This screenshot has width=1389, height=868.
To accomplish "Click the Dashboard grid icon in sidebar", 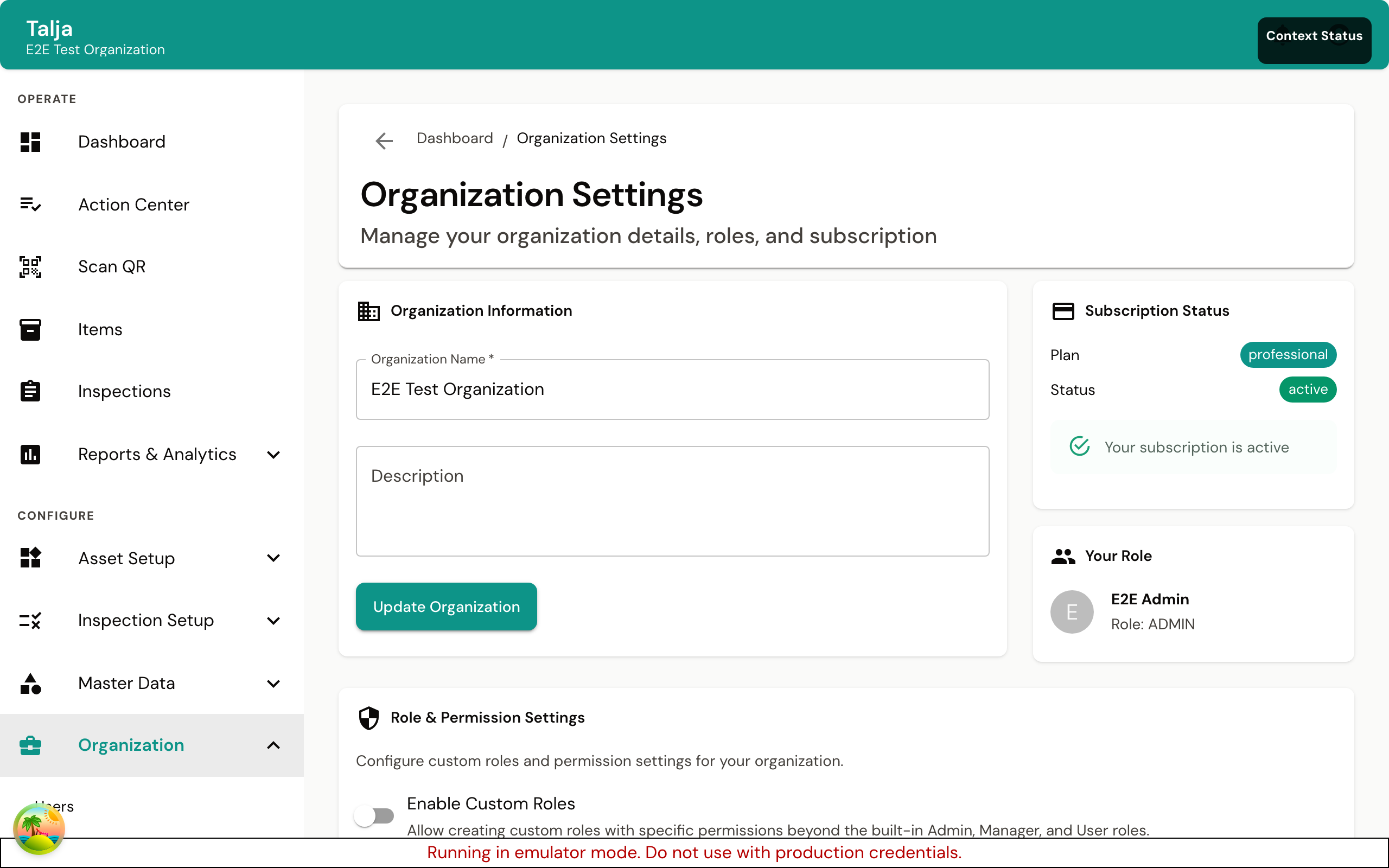I will (x=30, y=142).
